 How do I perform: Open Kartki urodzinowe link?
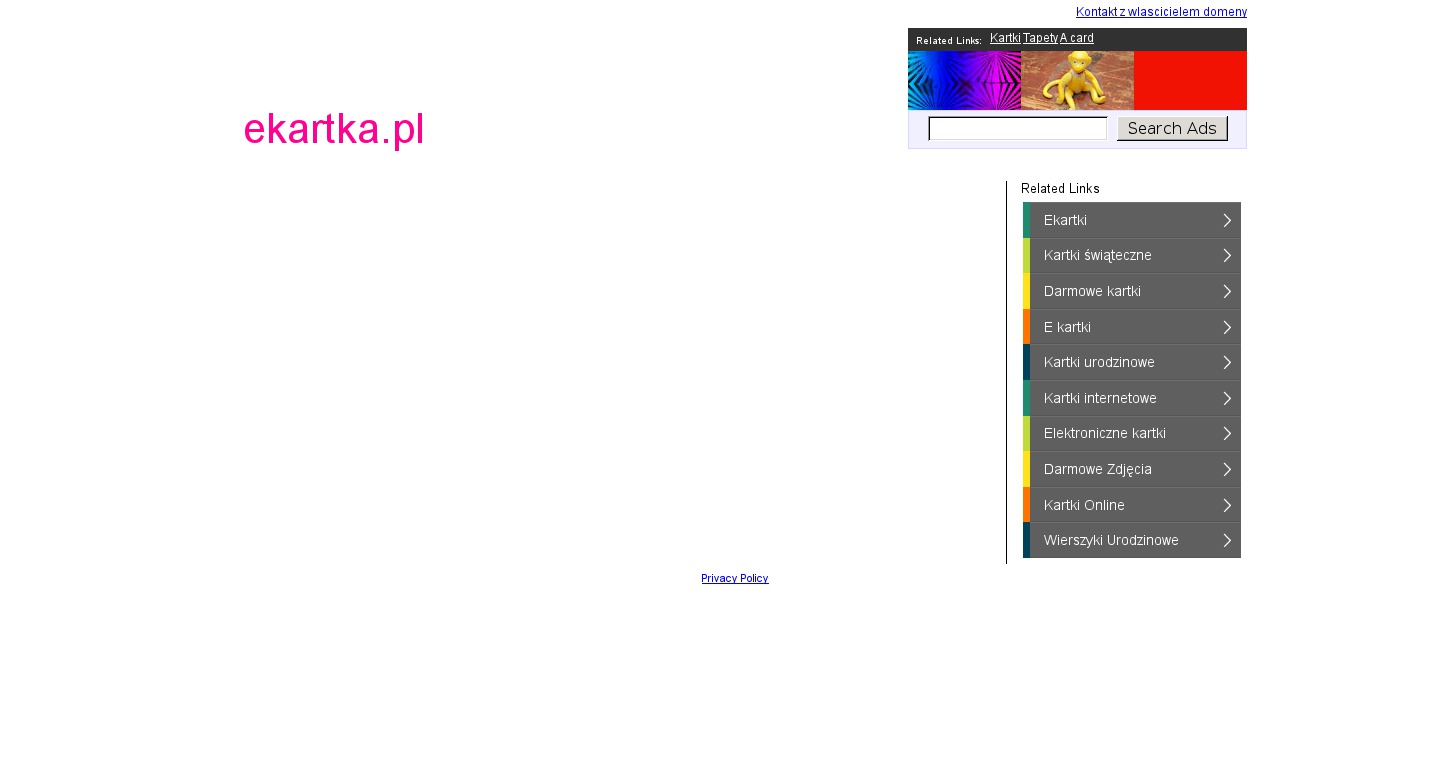(x=1132, y=362)
